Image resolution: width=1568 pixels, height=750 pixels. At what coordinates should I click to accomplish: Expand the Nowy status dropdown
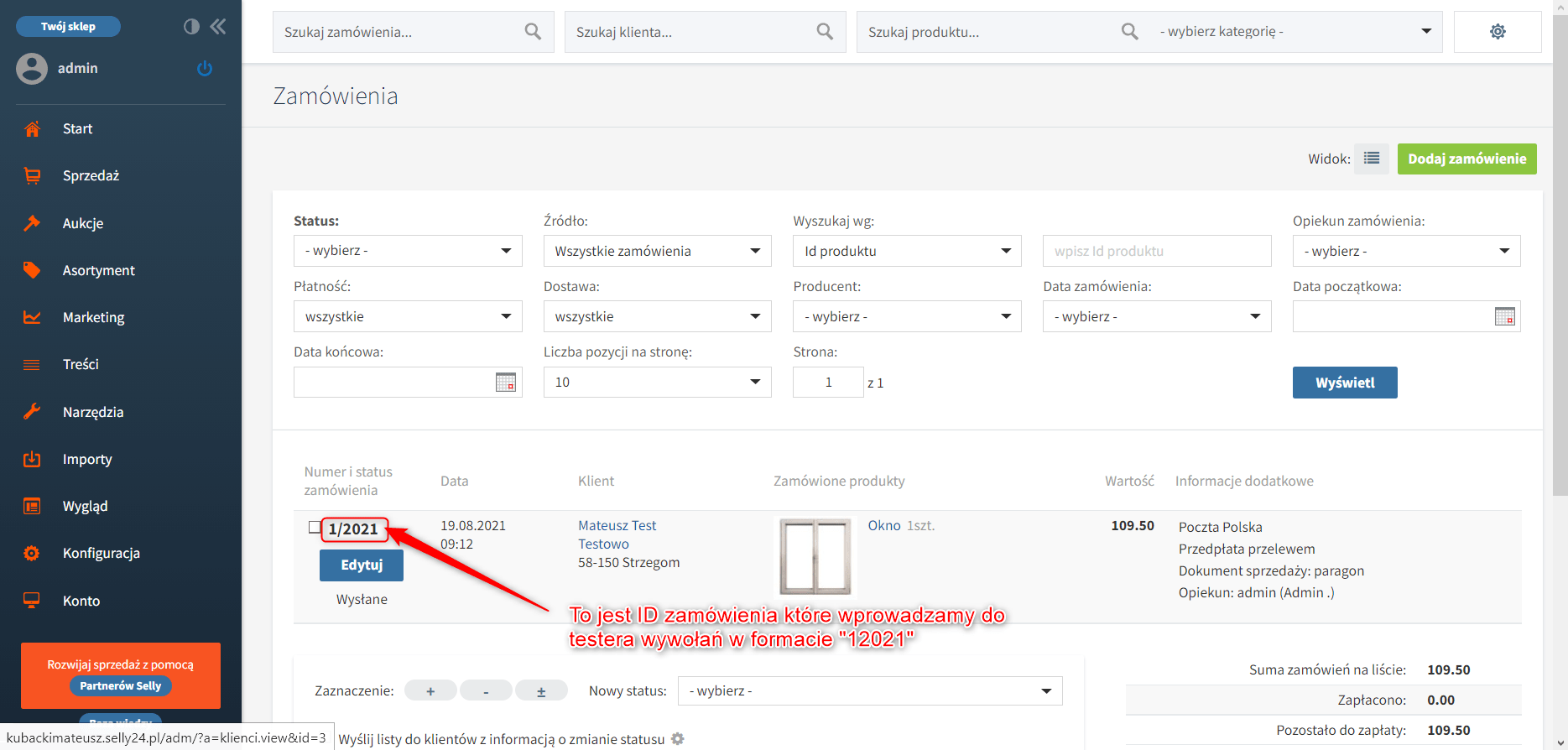pos(870,691)
